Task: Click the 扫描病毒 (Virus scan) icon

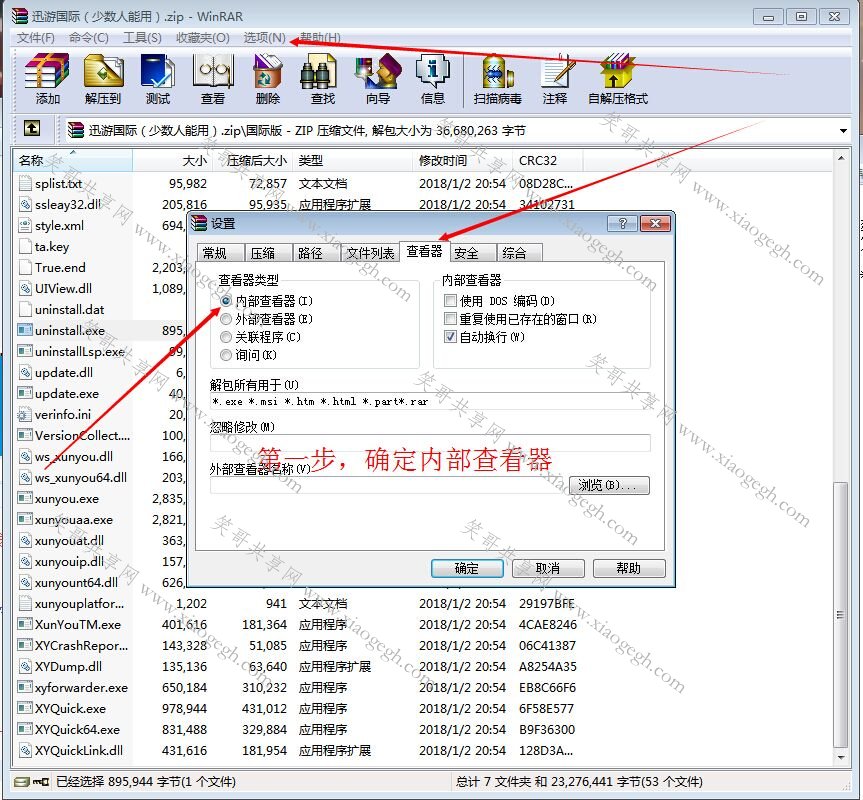Action: point(498,72)
